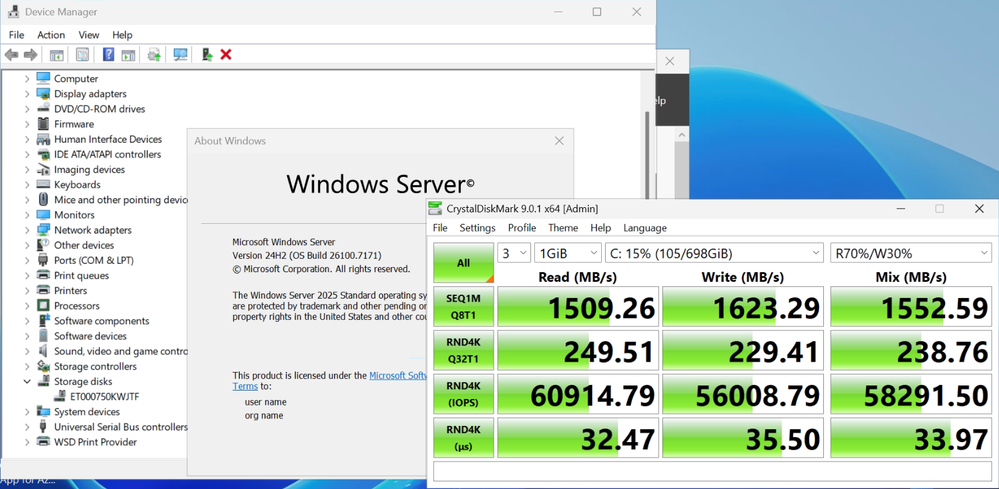The height and width of the screenshot is (489, 999).
Task: Open the Action menu in Device Manager
Action: pos(51,35)
